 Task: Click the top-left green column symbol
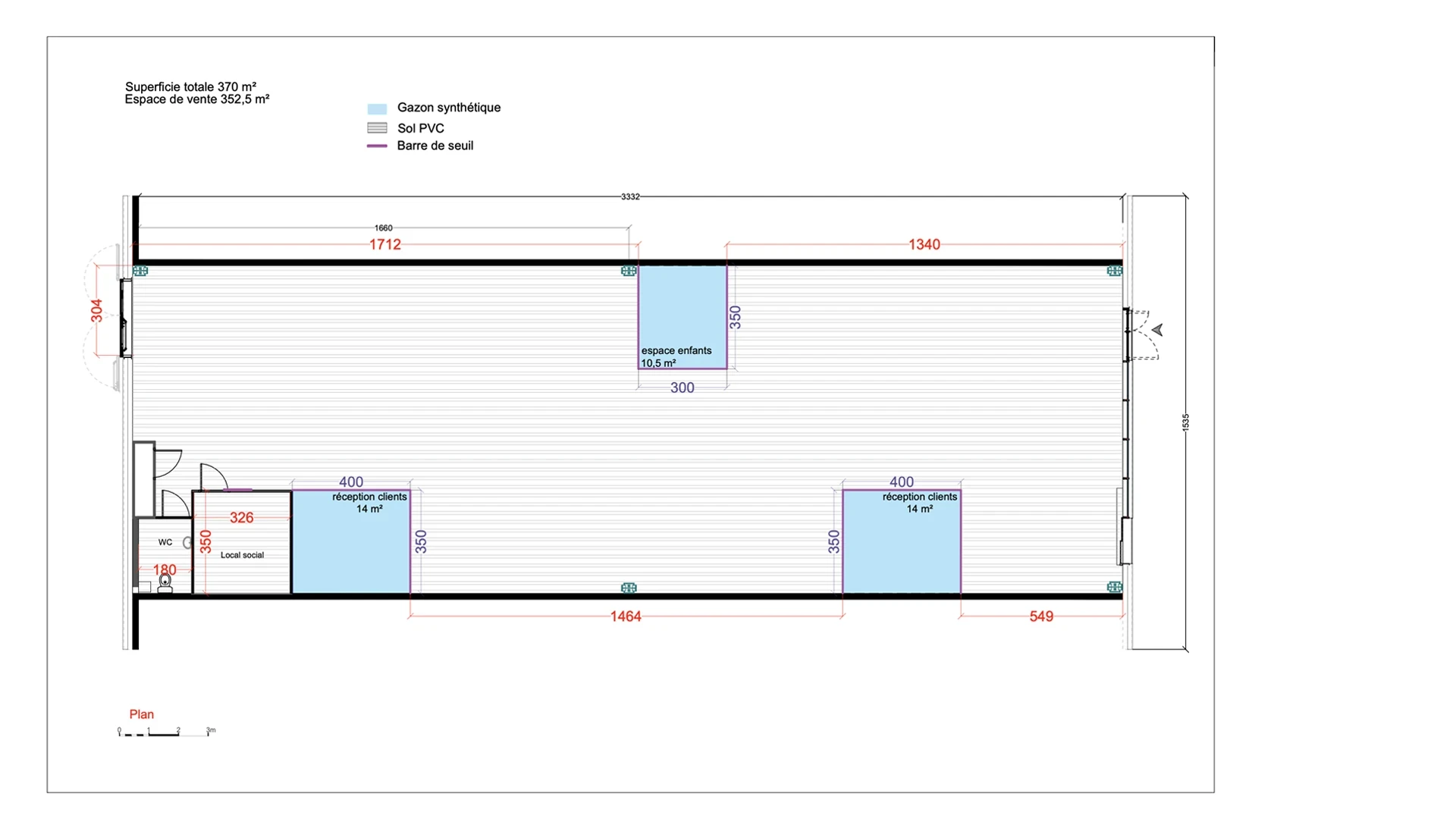coord(140,271)
